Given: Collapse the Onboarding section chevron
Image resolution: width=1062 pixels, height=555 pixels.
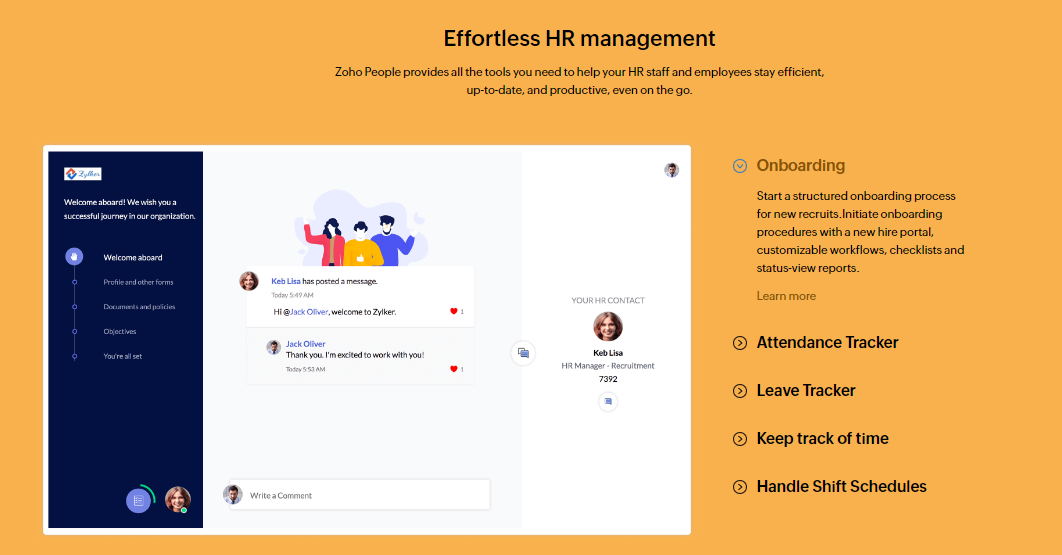Looking at the screenshot, I should point(740,166).
